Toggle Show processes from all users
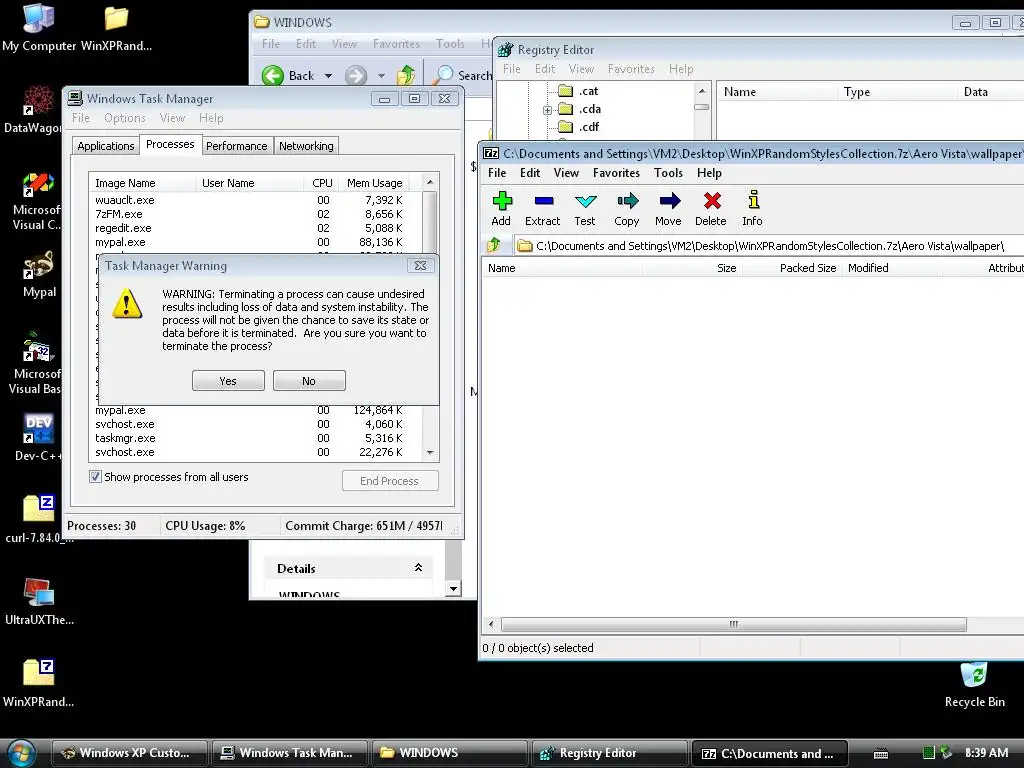The image size is (1024, 768). [x=95, y=477]
